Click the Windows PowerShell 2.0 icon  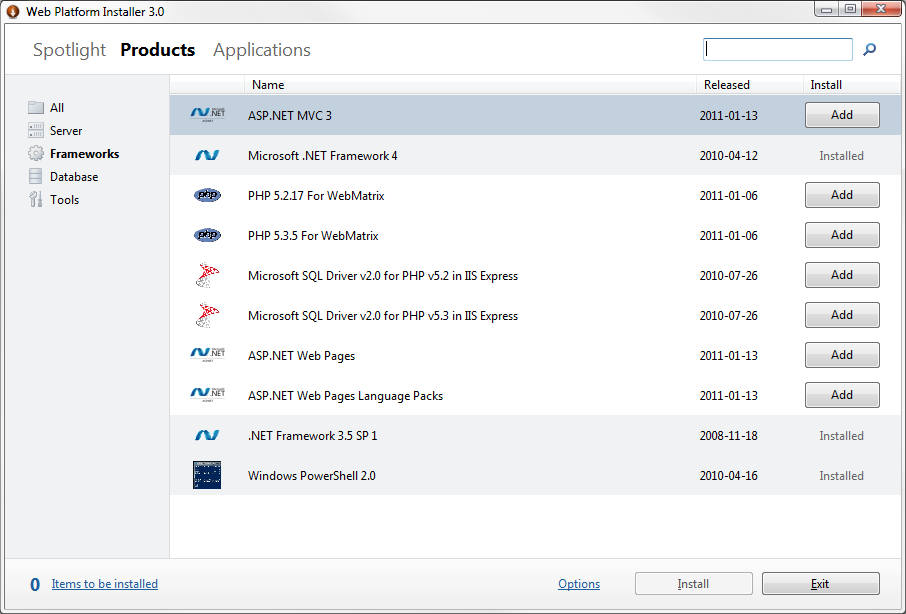coord(207,475)
